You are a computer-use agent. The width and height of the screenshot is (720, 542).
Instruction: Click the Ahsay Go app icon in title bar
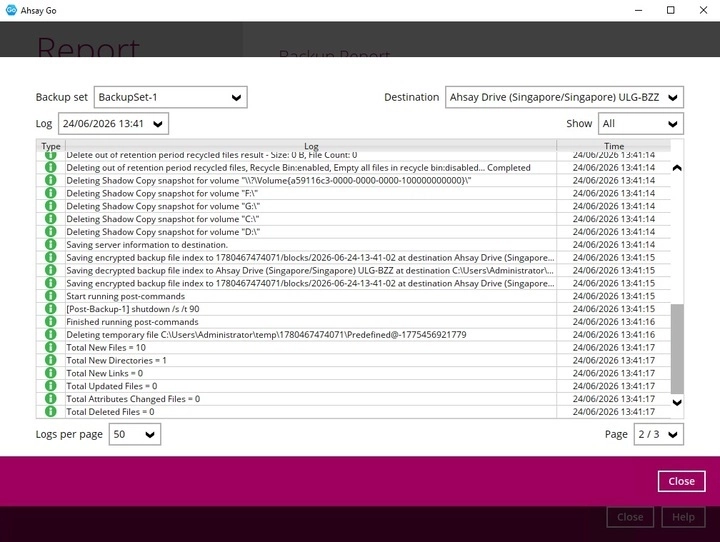tap(11, 10)
